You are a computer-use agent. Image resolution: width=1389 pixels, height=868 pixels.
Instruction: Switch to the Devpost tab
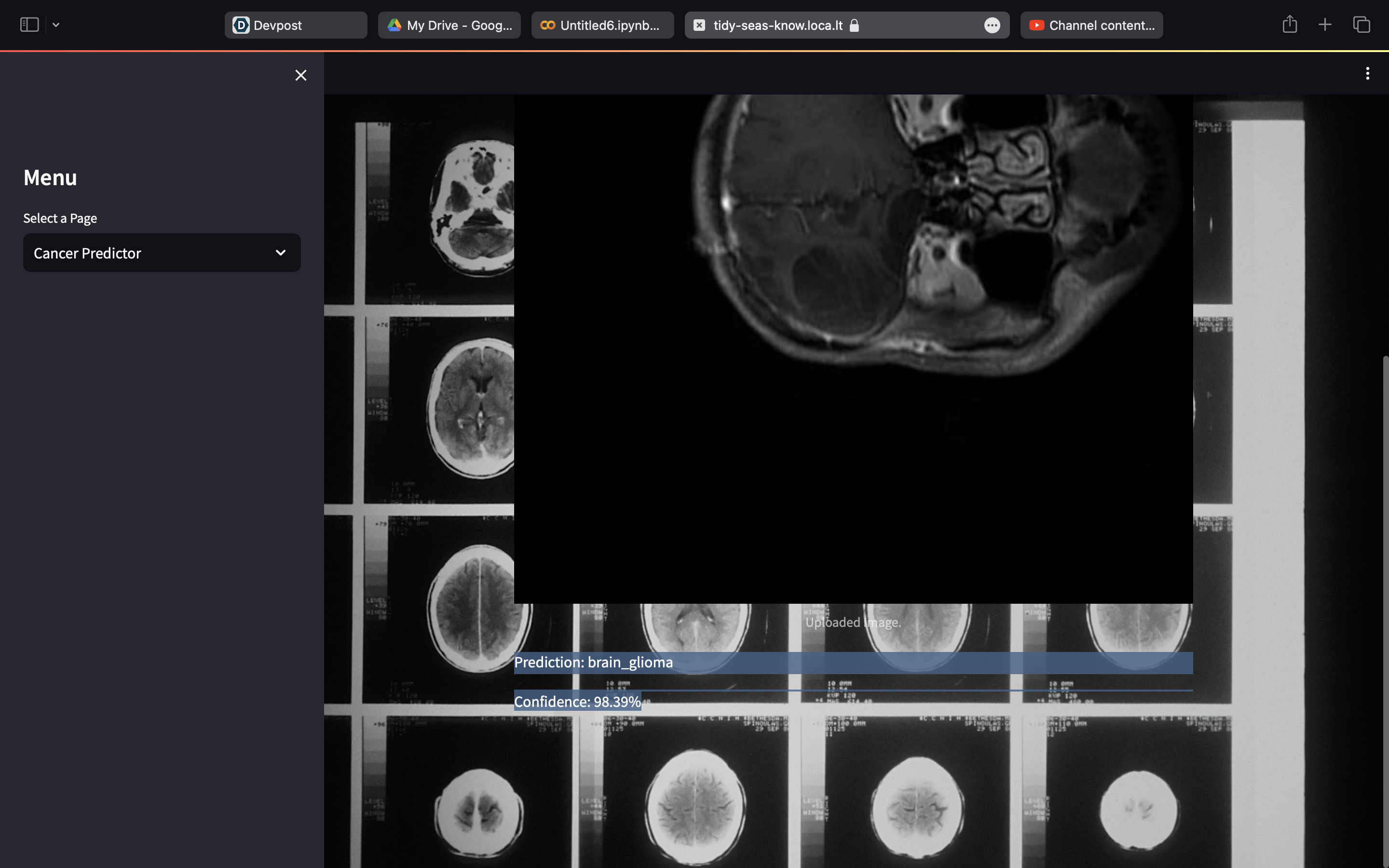296,25
